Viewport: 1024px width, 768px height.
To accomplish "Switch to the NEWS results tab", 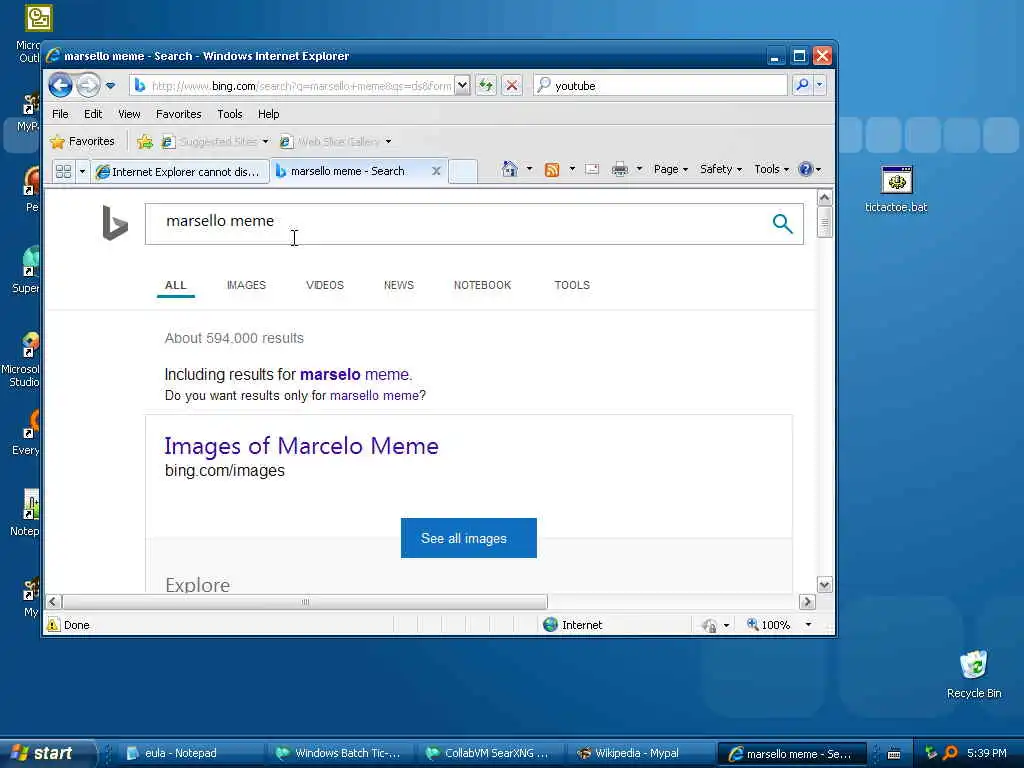I will tap(399, 285).
